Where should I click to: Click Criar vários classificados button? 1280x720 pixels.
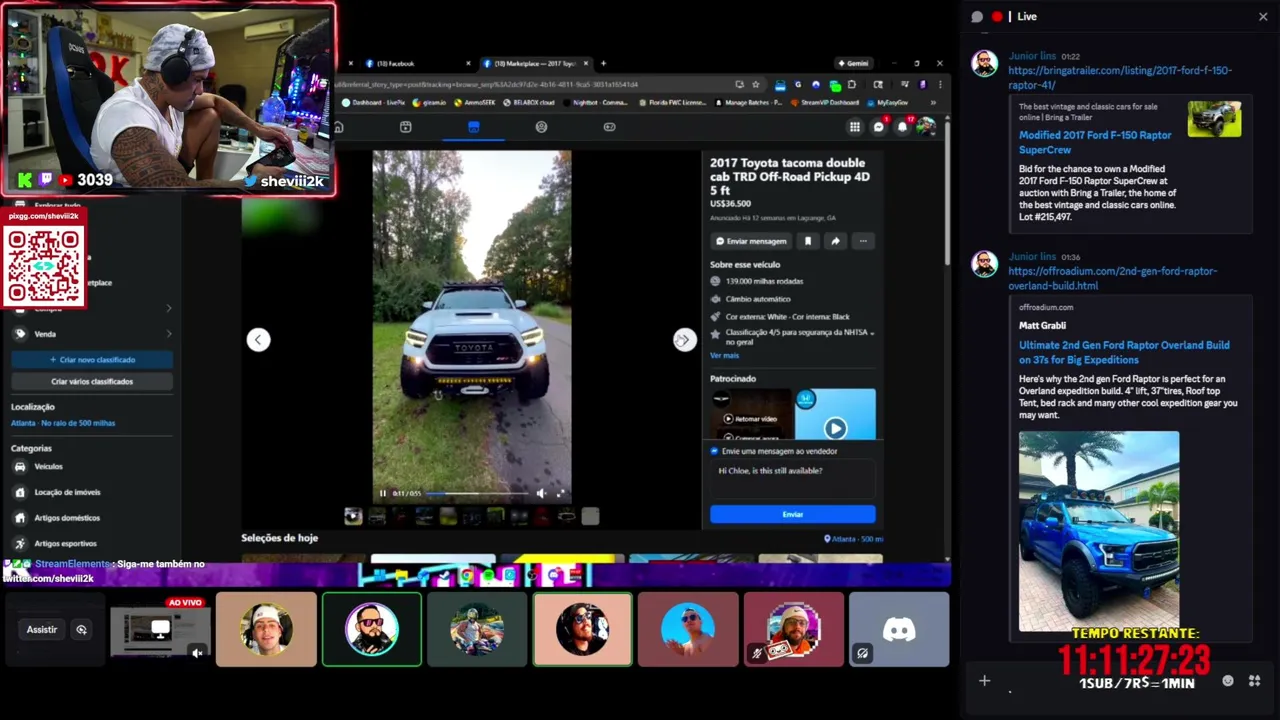pyautogui.click(x=92, y=381)
